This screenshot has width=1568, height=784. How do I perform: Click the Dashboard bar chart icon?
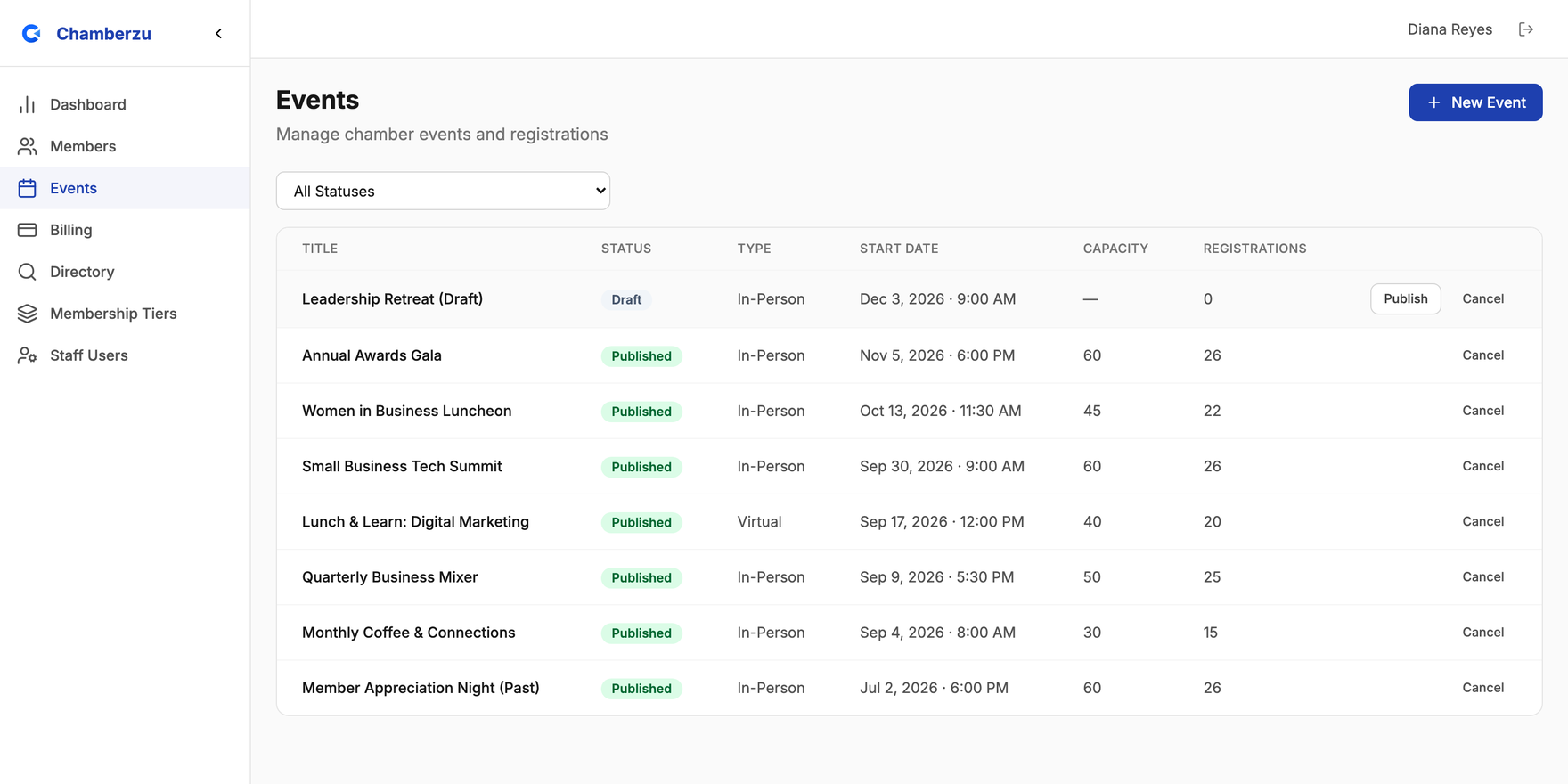[28, 104]
